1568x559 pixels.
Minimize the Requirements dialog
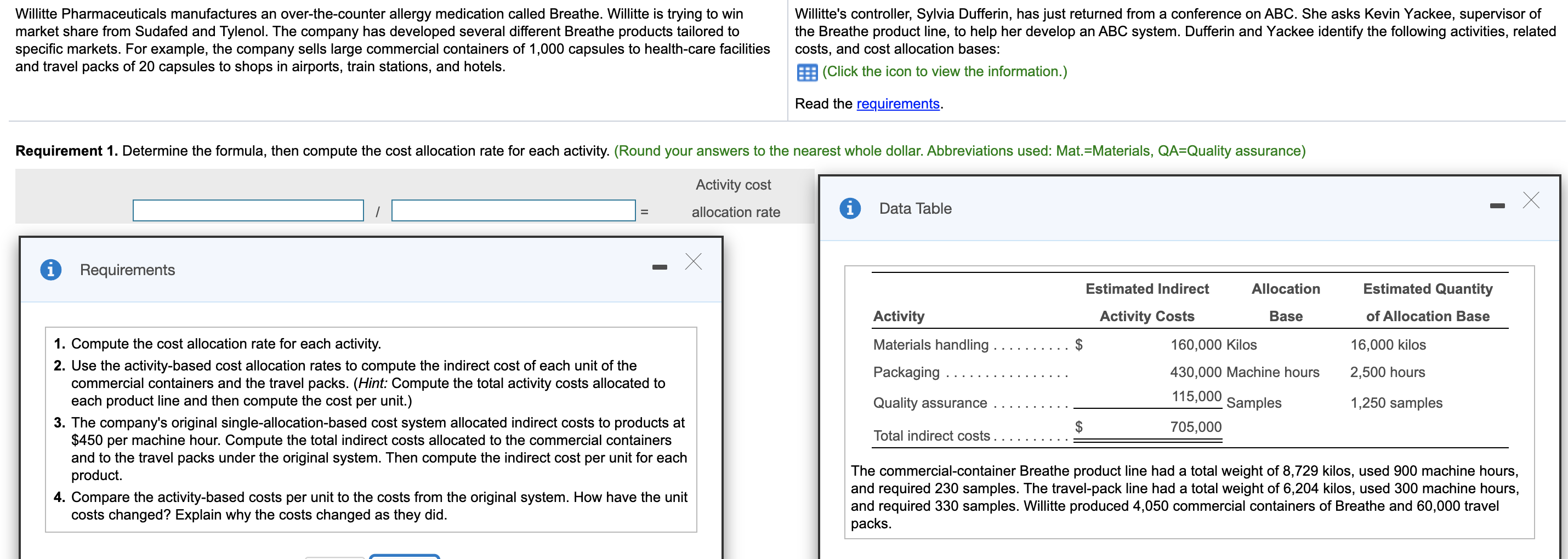(x=659, y=267)
